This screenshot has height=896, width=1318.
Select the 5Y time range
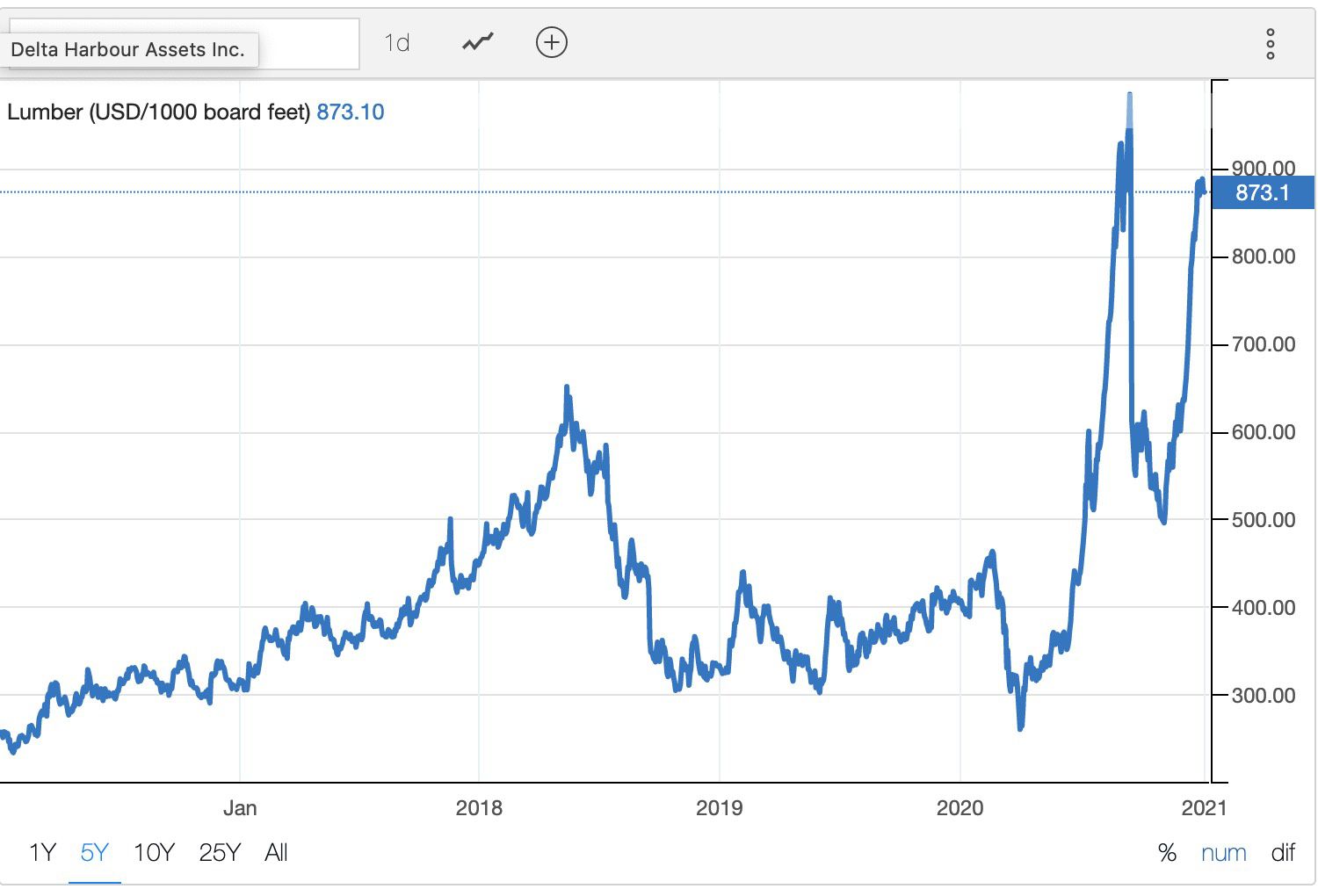click(94, 852)
